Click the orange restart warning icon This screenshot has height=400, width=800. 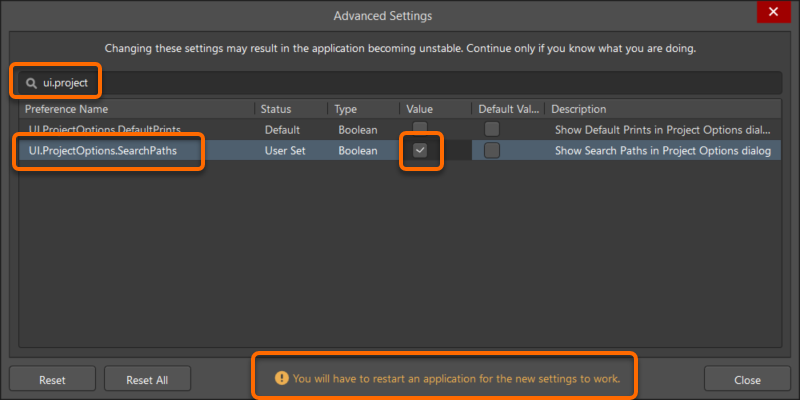tap(282, 378)
